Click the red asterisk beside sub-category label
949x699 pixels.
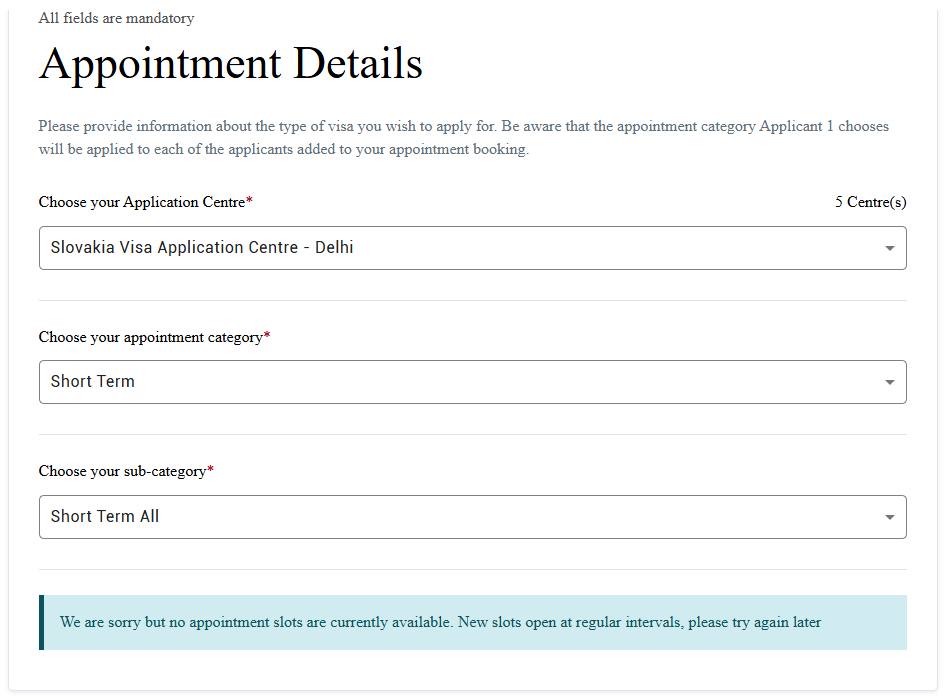211,470
